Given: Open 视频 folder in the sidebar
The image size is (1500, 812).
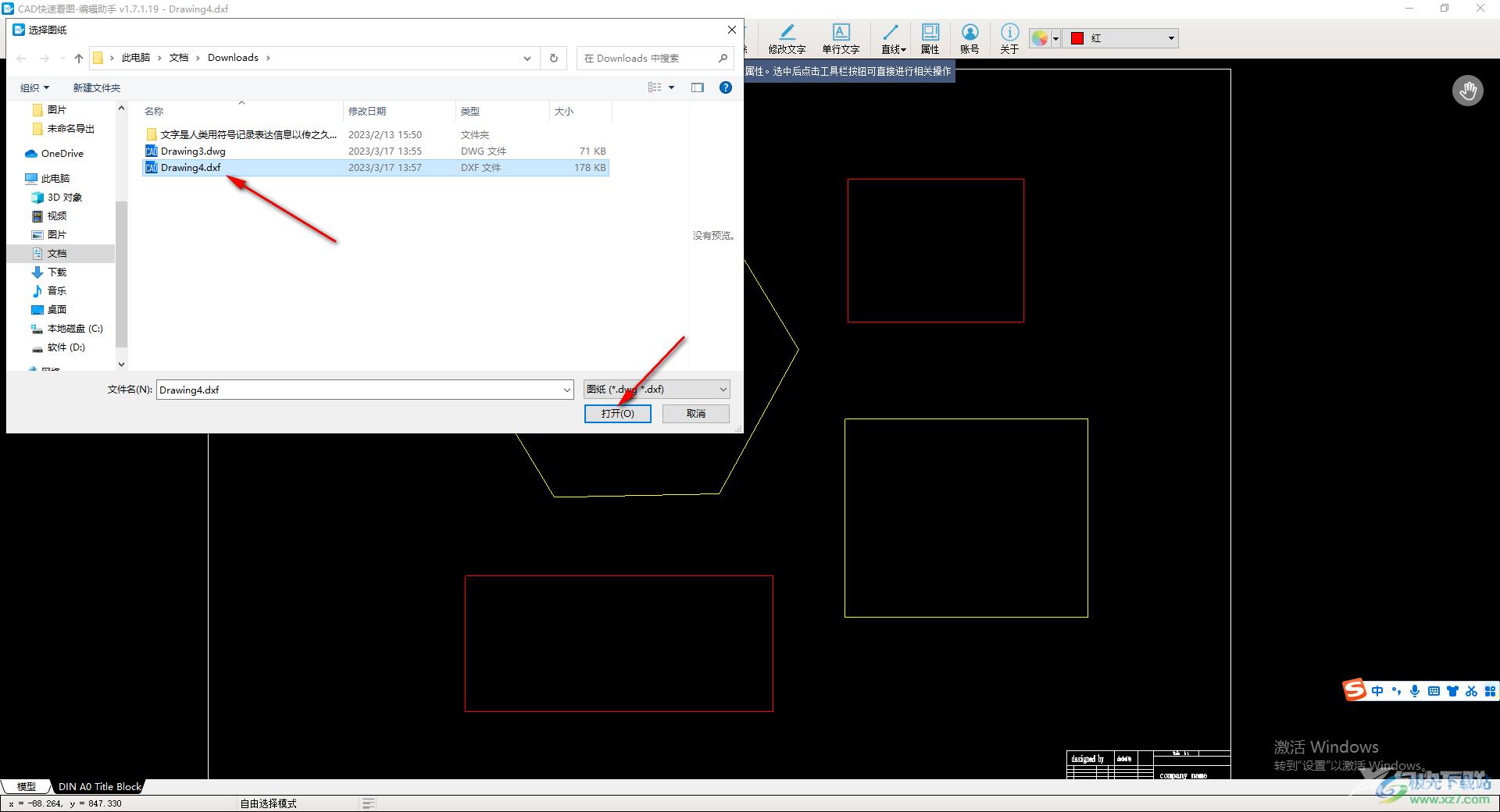Looking at the screenshot, I should pos(57,215).
